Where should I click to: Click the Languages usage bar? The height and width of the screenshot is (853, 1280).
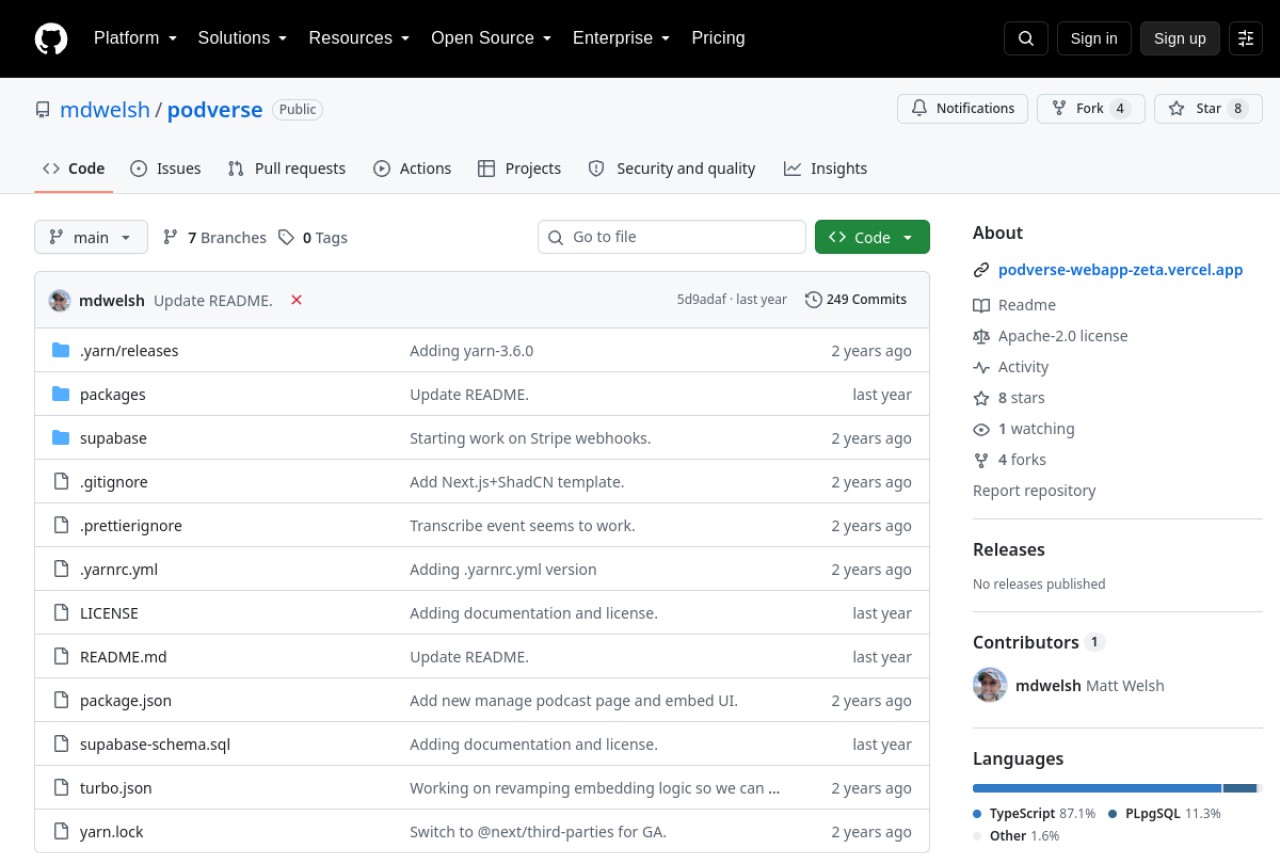point(1117,788)
